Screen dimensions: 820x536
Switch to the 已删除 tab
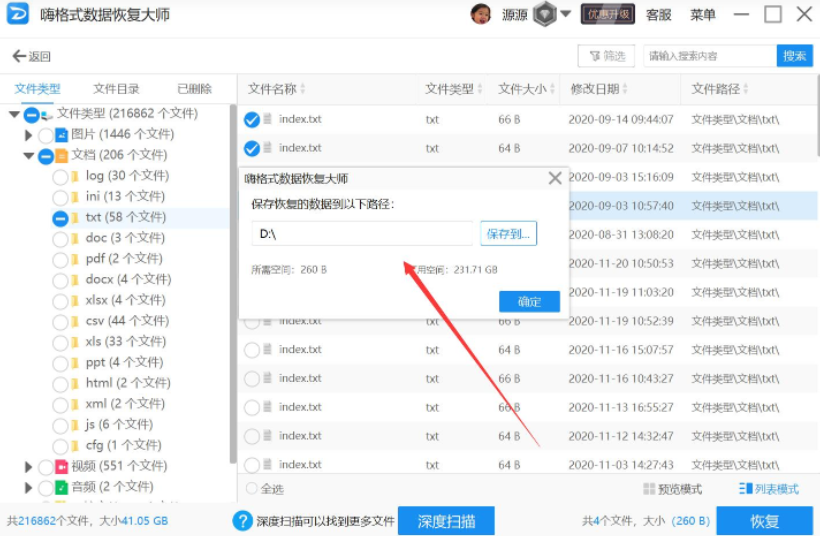[x=195, y=89]
